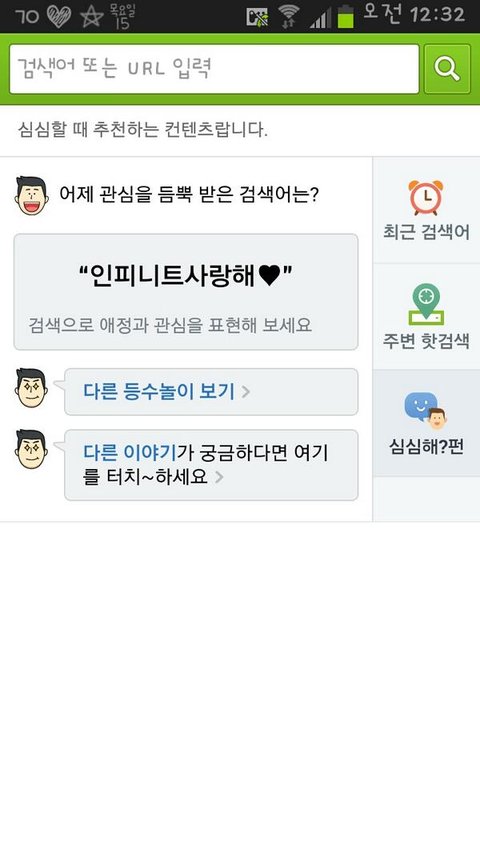Tap the avatar next to 다른 등수놀이 보기

click(x=32, y=388)
